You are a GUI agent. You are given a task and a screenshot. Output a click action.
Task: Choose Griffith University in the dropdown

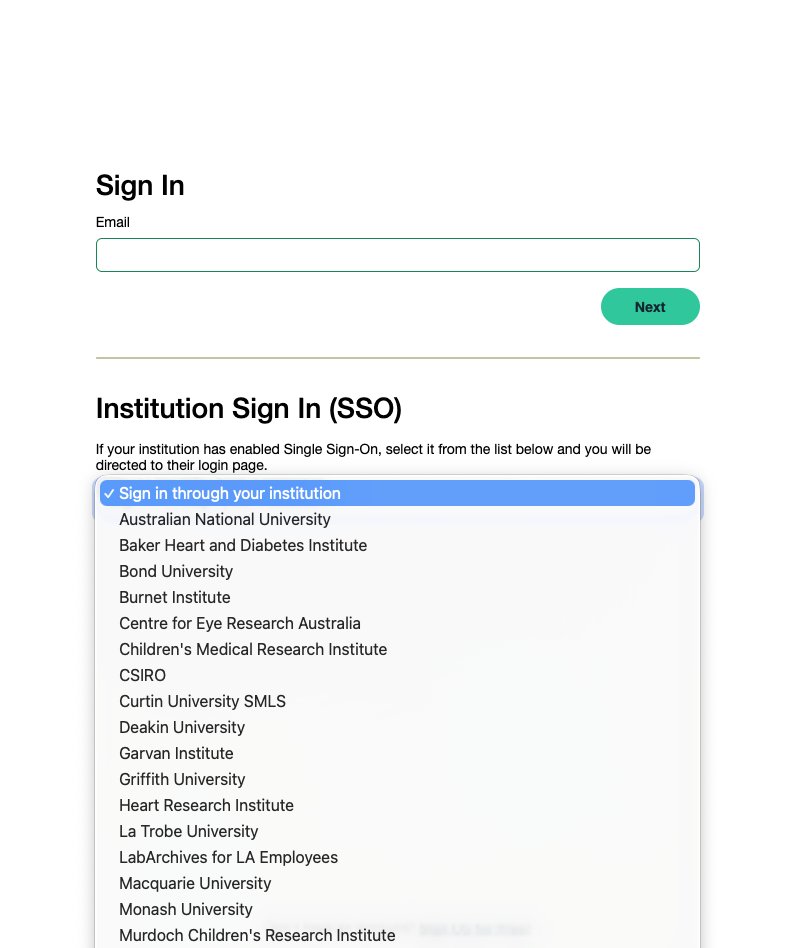coord(182,779)
